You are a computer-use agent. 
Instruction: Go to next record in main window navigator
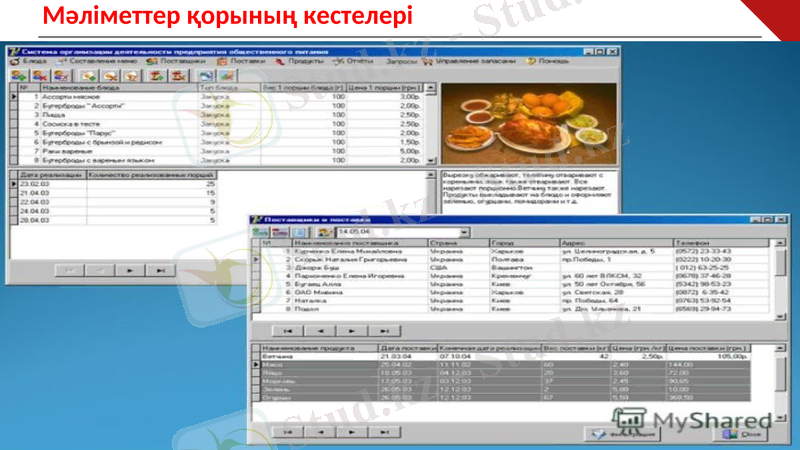click(130, 270)
